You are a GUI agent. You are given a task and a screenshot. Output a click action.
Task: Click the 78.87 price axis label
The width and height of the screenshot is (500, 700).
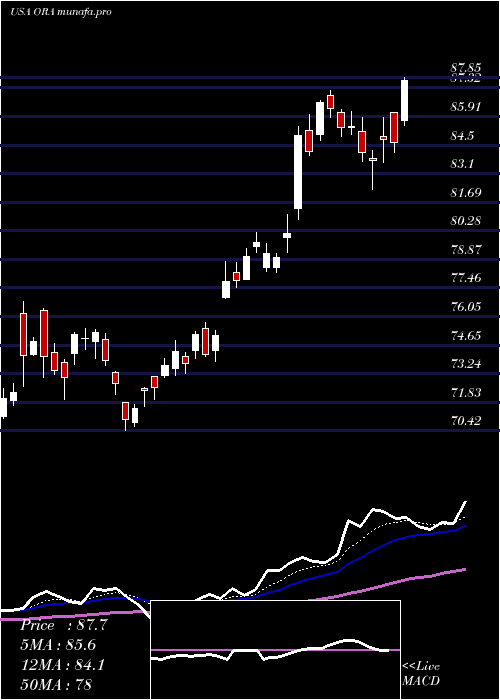466,250
